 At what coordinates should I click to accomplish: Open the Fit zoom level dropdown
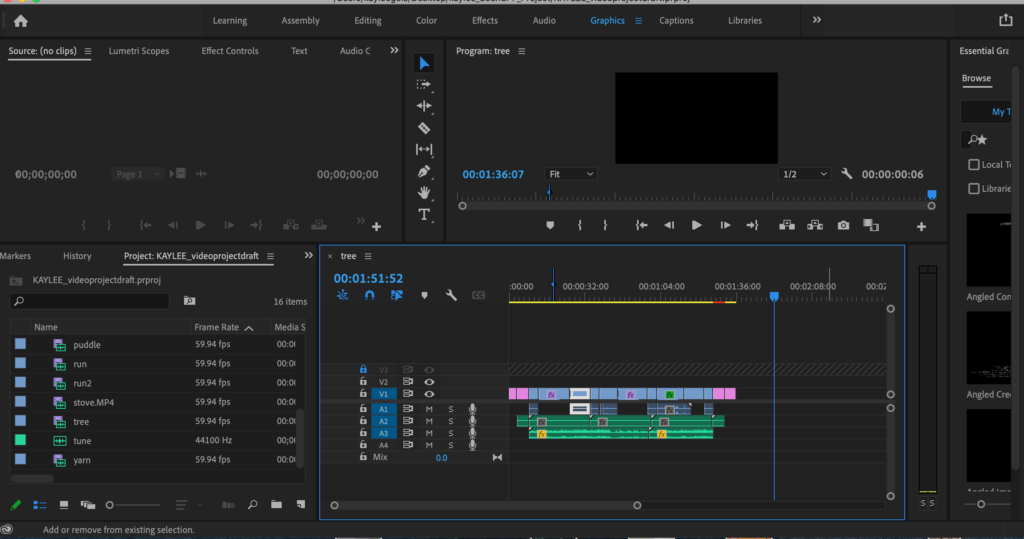[571, 174]
